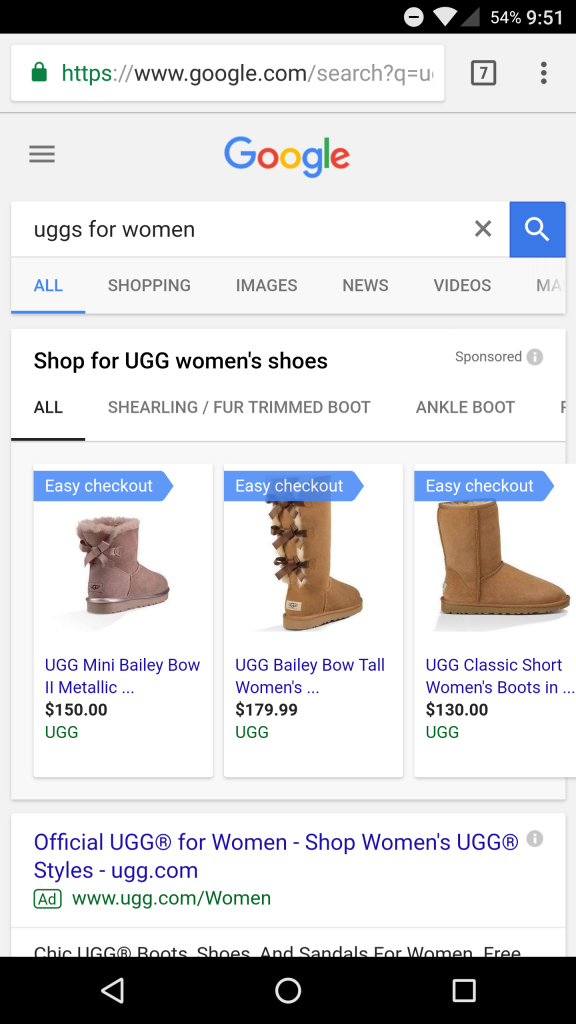Tap the info icon next to Sponsored
576x1024 pixels.
pyautogui.click(x=535, y=357)
